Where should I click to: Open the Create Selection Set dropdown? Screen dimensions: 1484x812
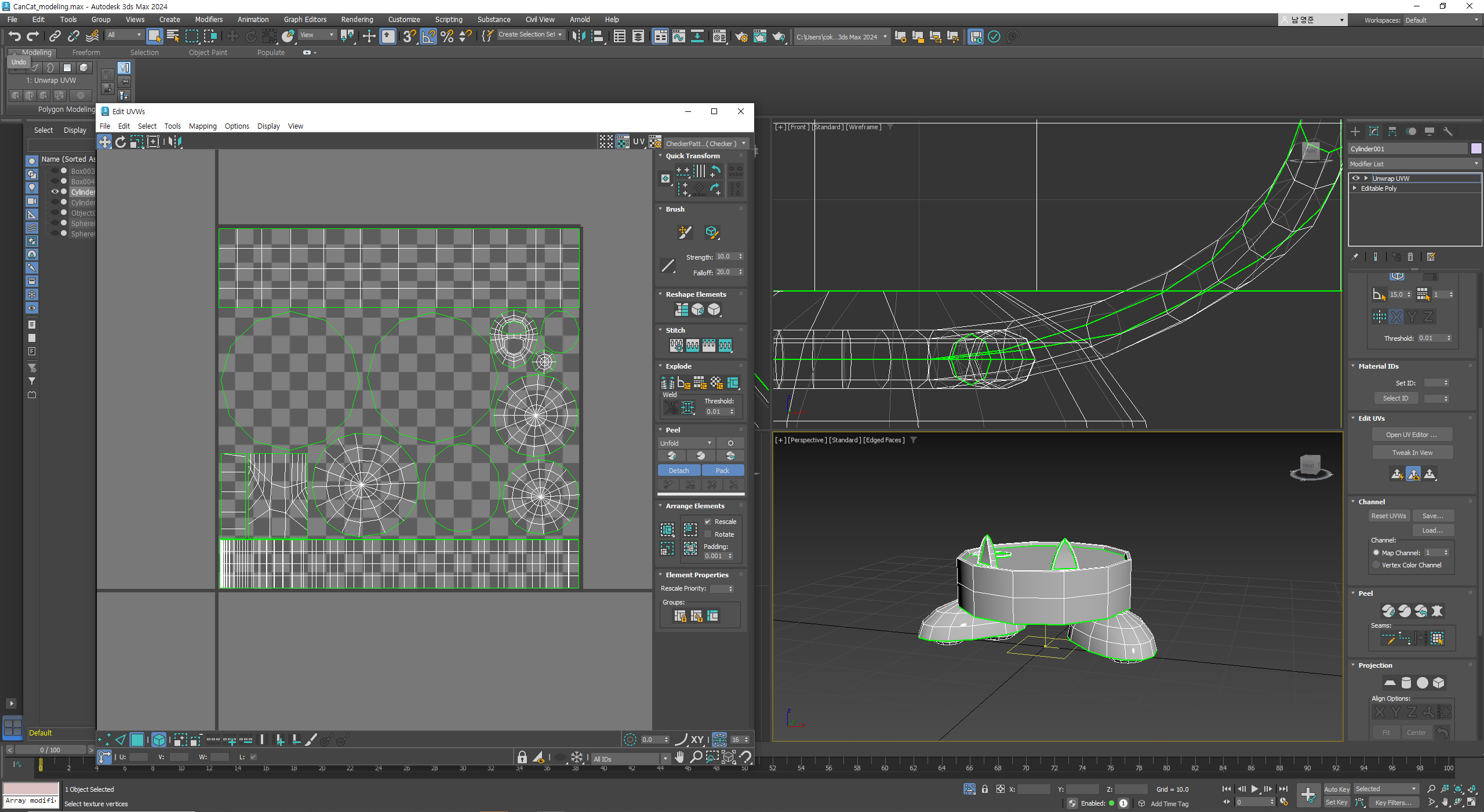(x=530, y=35)
